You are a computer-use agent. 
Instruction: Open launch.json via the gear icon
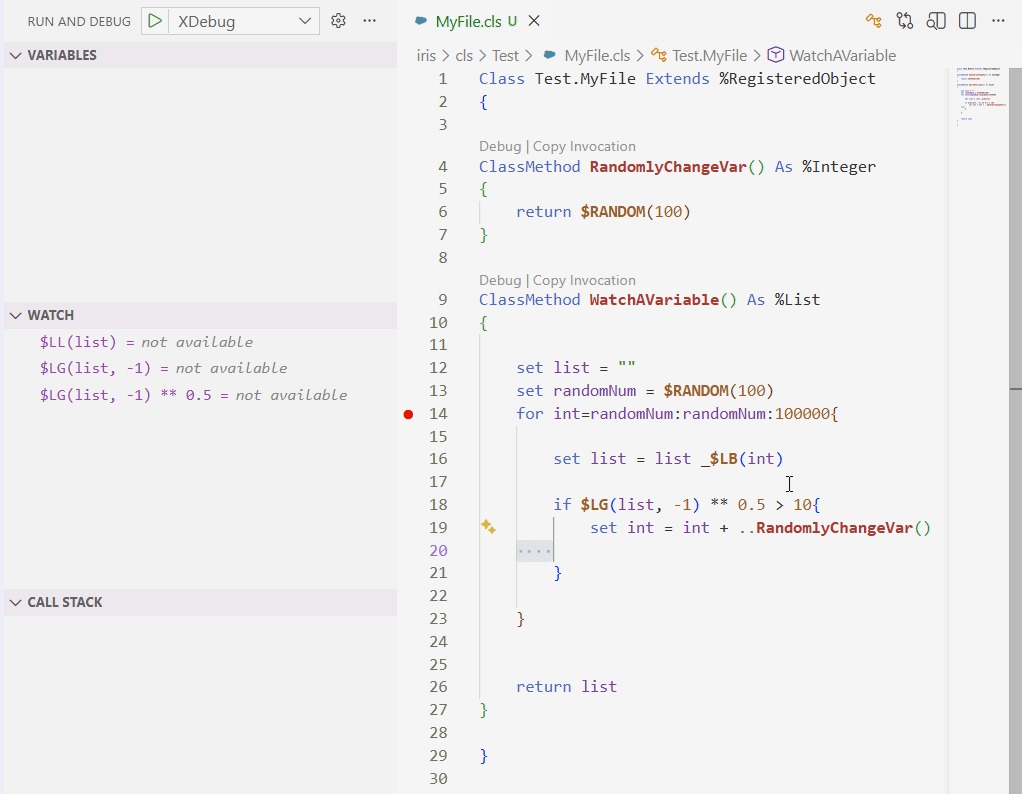[338, 21]
